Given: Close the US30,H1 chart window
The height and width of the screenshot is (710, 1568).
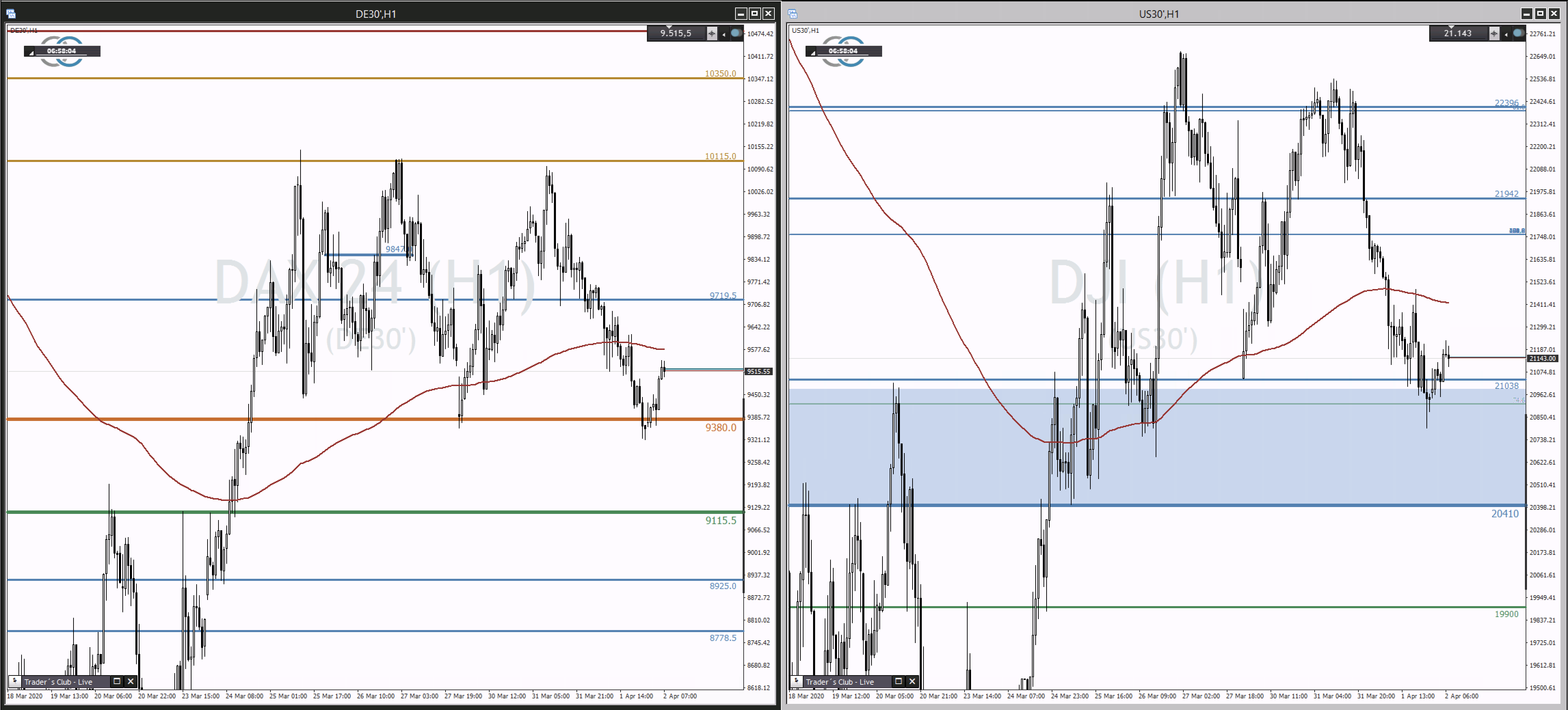Looking at the screenshot, I should (1555, 13).
